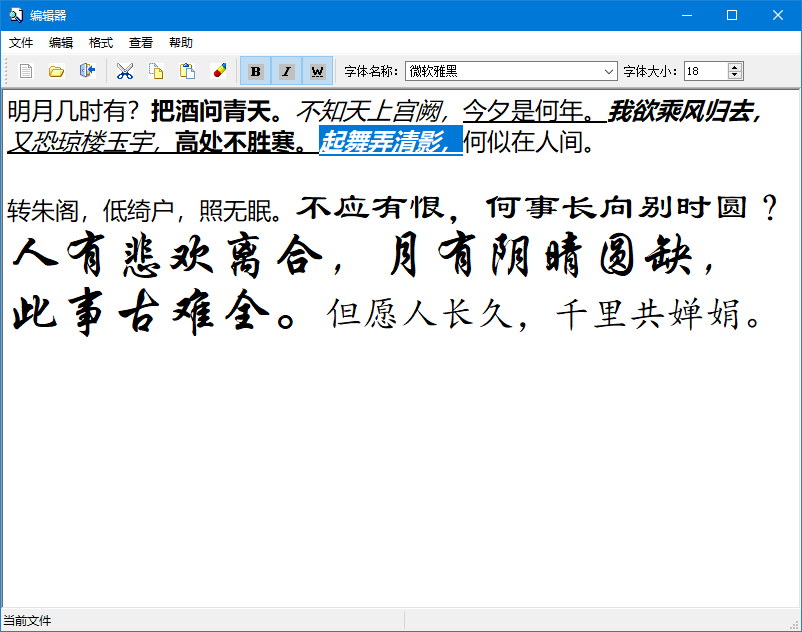
Task: Click the 当前文件 status bar label
Action: (x=27, y=621)
